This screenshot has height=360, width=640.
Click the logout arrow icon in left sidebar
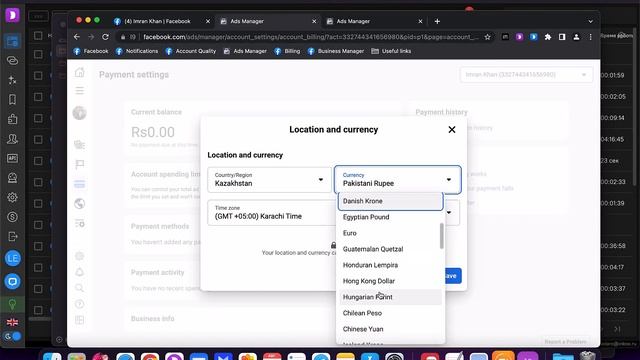click(12, 237)
